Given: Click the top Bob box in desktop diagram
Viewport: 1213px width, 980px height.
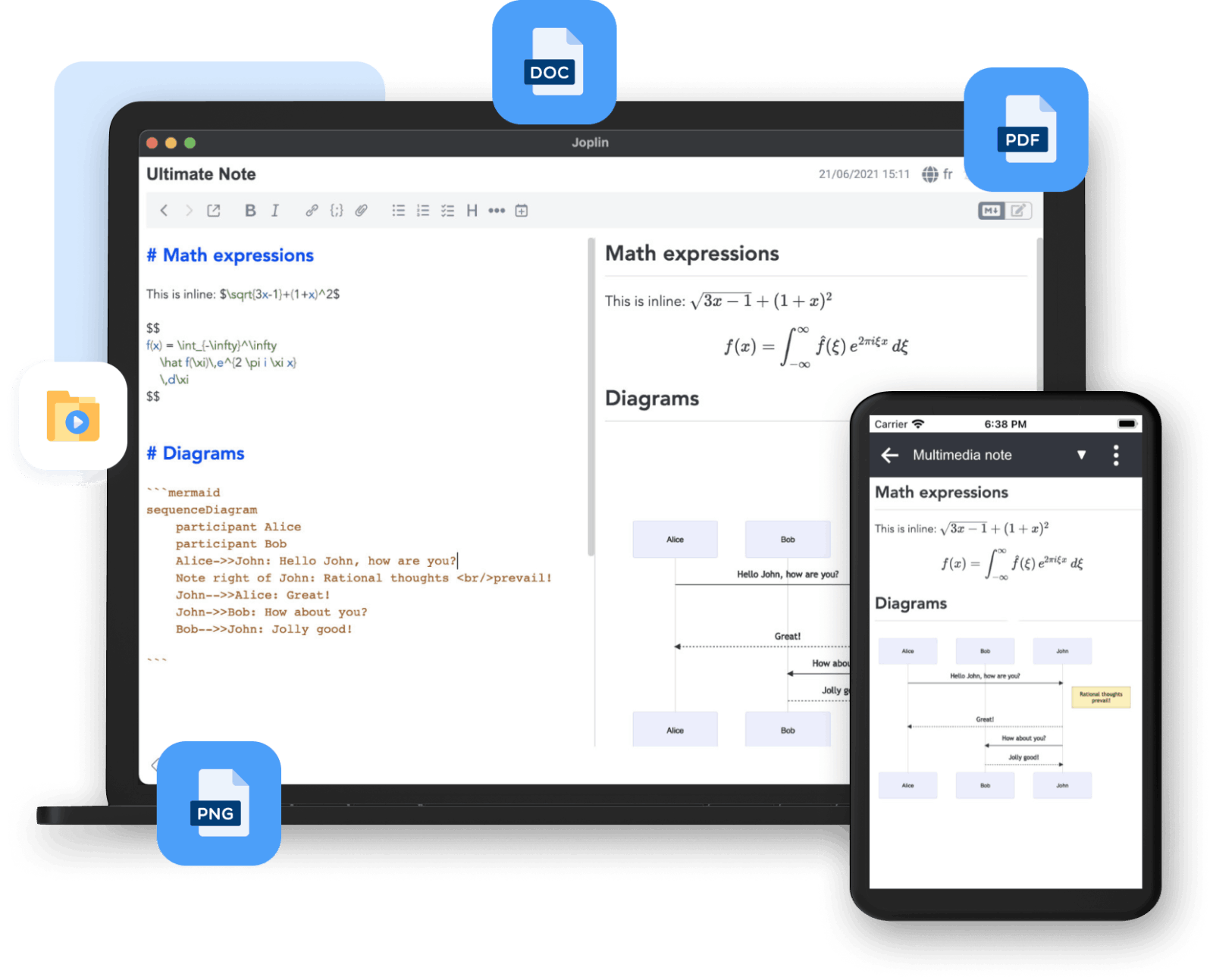Looking at the screenshot, I should pyautogui.click(x=788, y=540).
